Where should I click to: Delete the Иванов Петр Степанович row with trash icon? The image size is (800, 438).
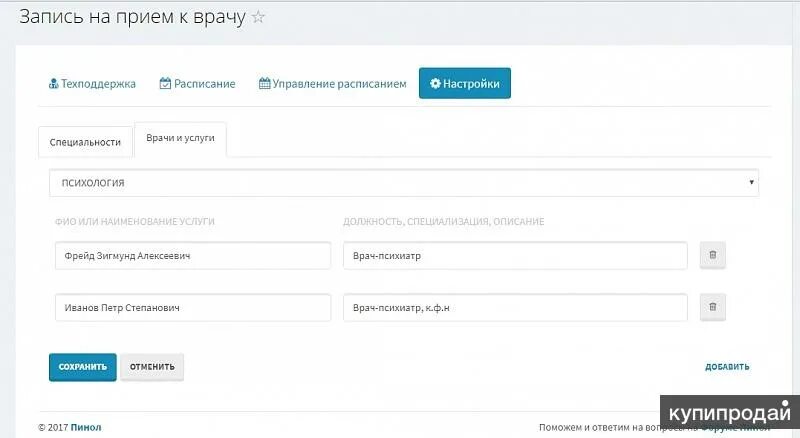[x=713, y=307]
